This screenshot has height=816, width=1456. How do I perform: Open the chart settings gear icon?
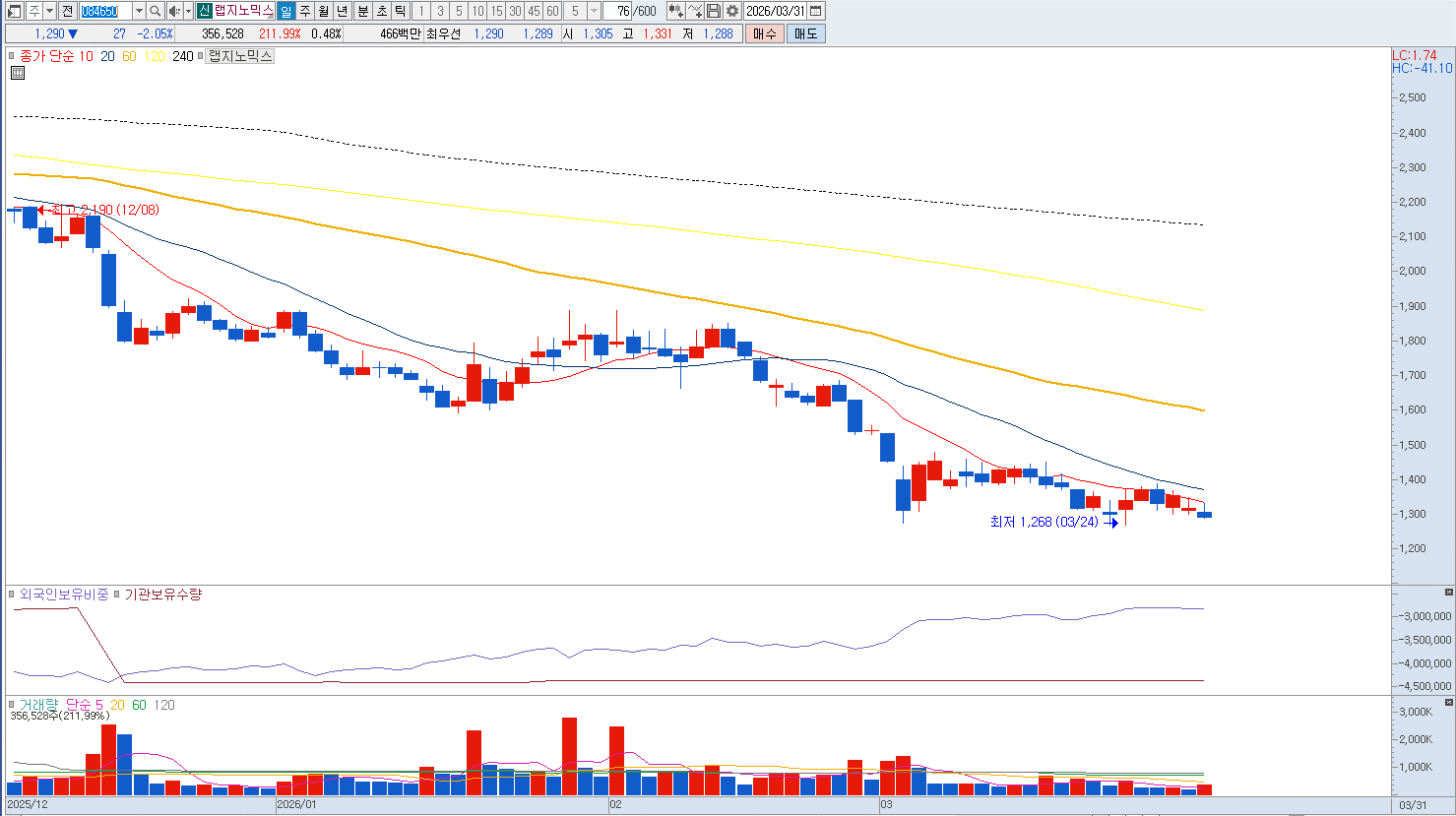coord(731,11)
